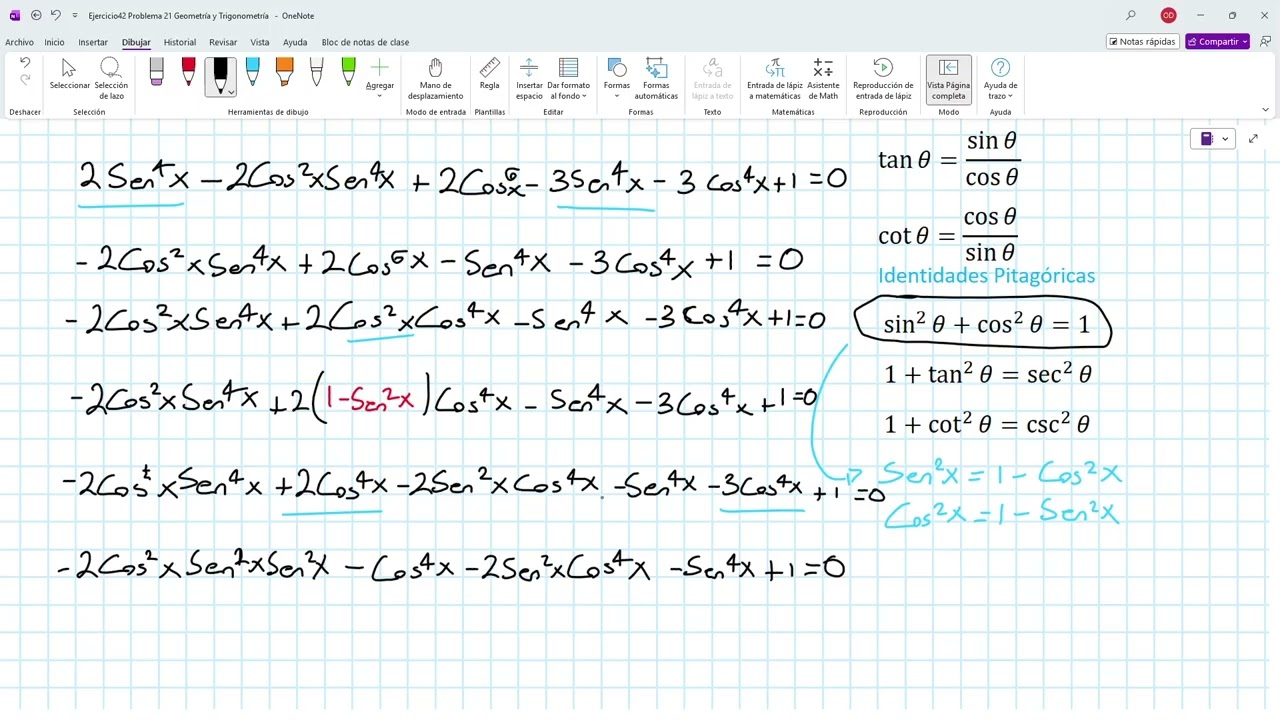Switch to the Inicio tab
Image resolution: width=1280 pixels, height=720 pixels.
pyautogui.click(x=54, y=42)
